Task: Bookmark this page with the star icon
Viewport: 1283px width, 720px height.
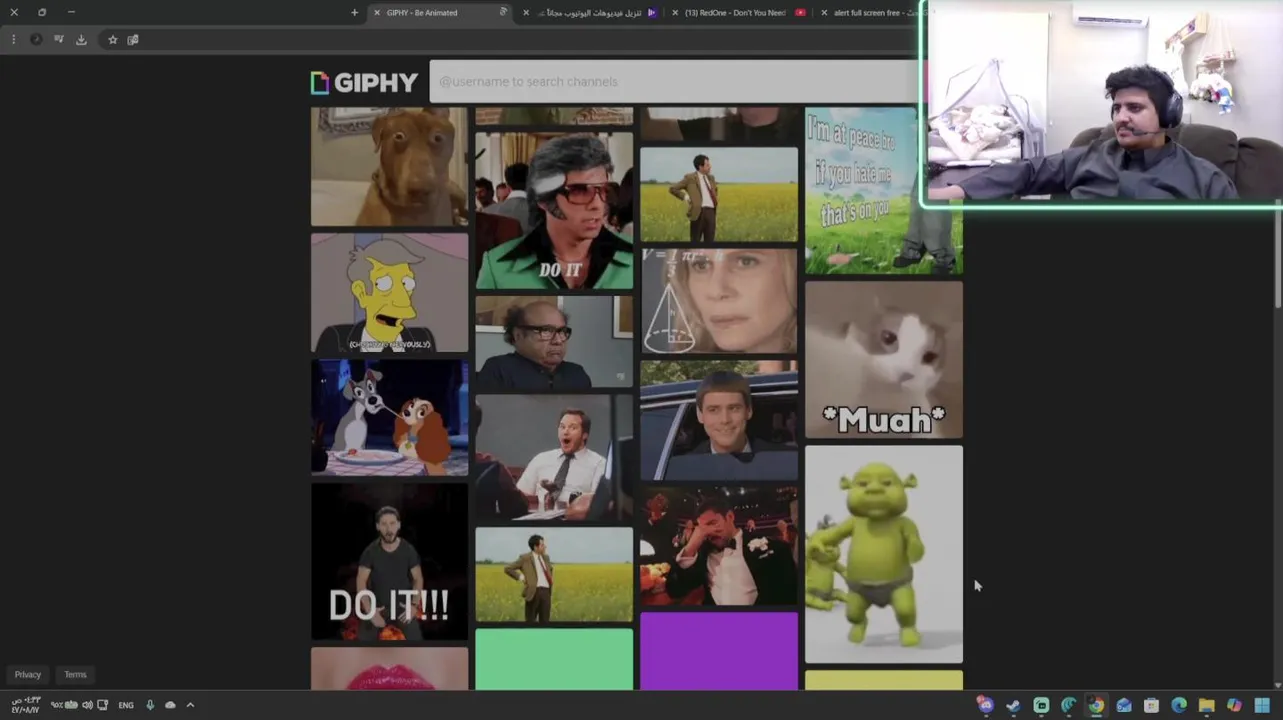Action: point(112,39)
